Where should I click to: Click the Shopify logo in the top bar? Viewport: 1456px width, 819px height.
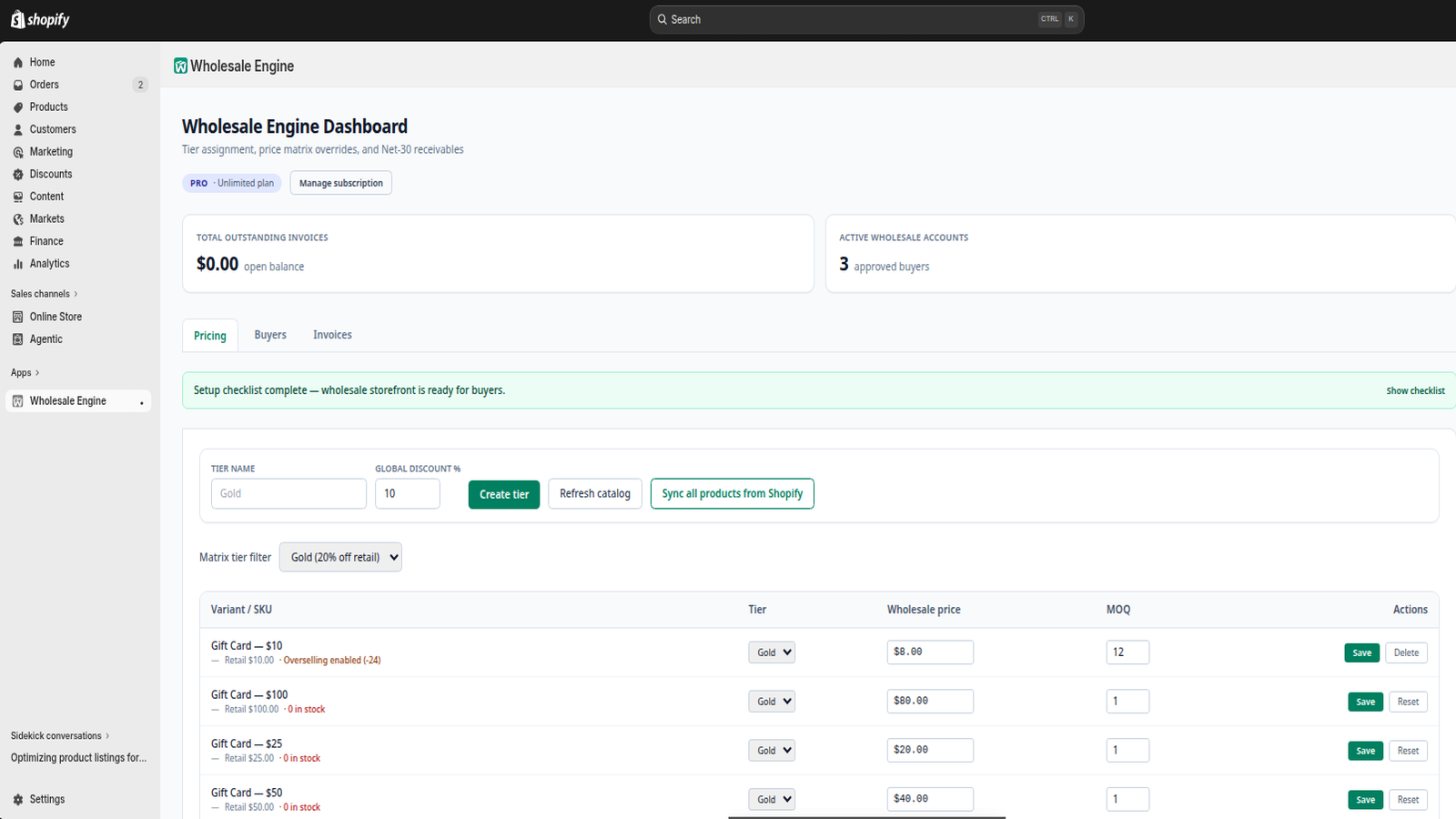coord(40,19)
